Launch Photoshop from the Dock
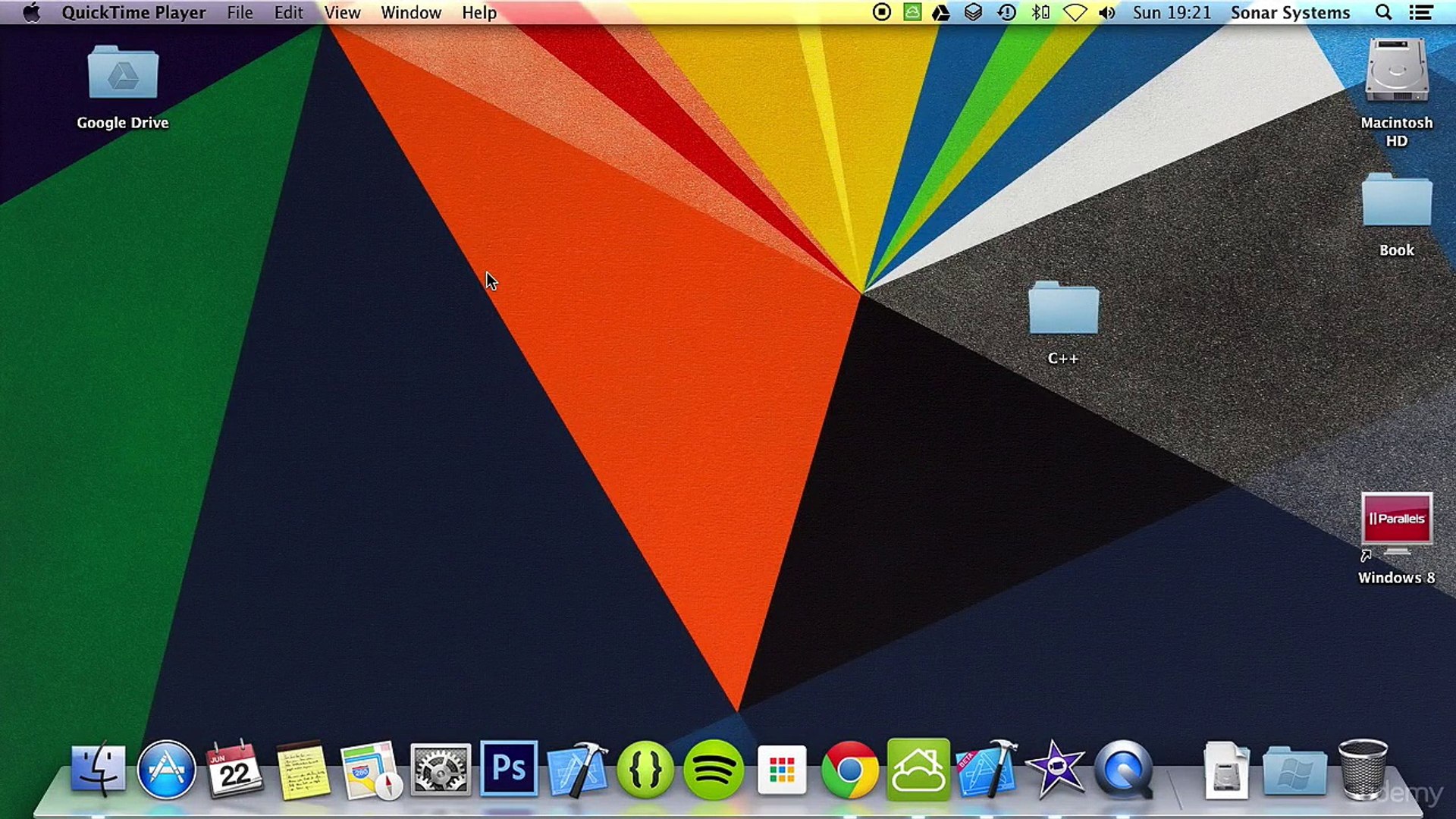 coord(509,769)
